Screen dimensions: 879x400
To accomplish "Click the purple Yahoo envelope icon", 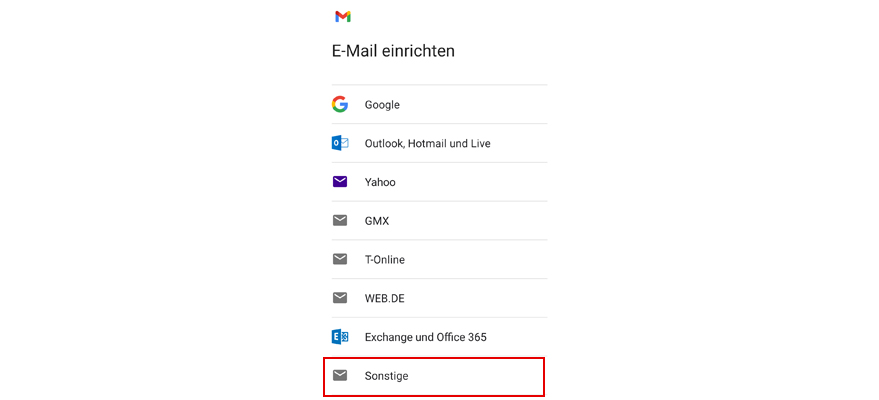I will coord(340,182).
